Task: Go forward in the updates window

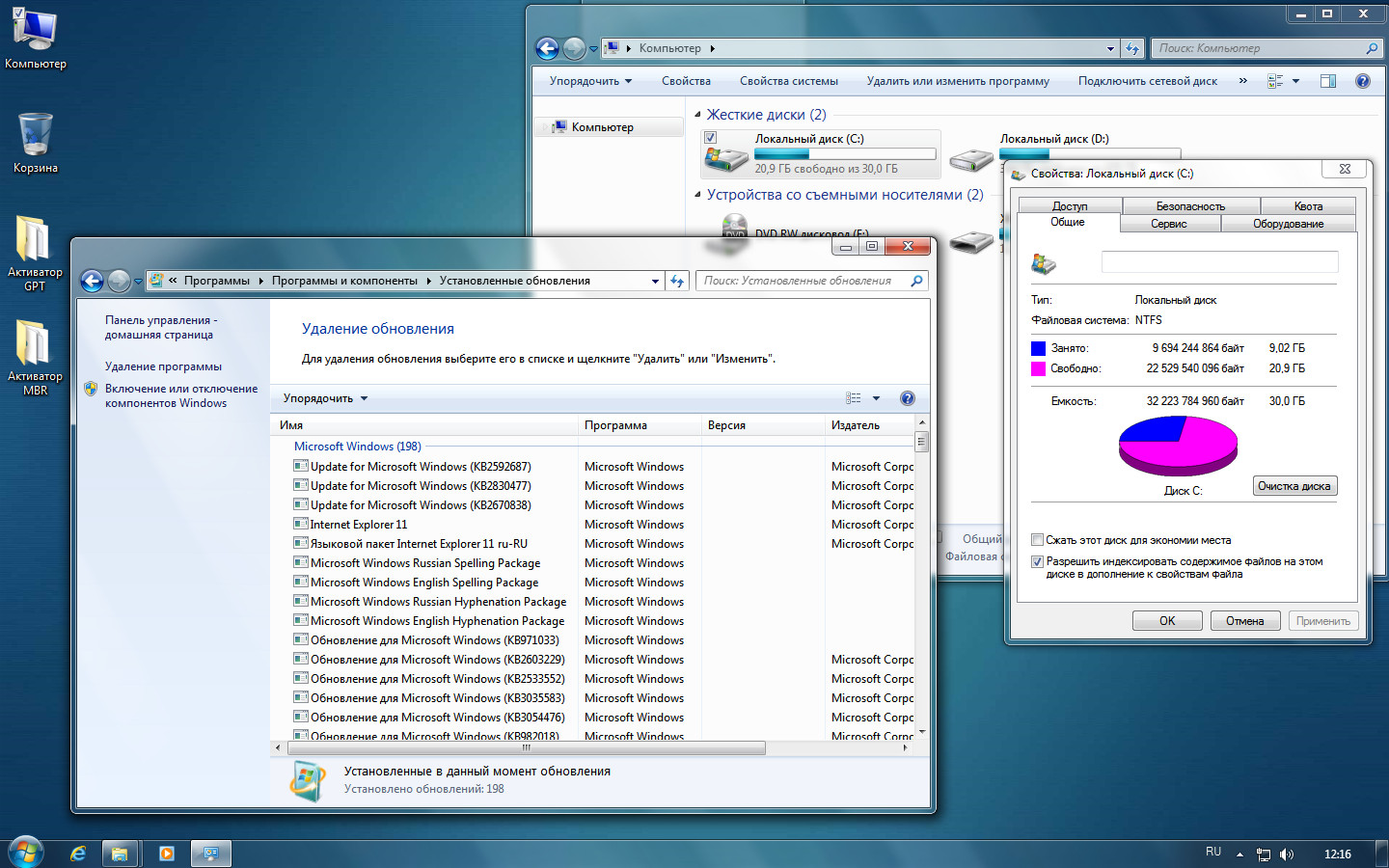Action: click(119, 281)
